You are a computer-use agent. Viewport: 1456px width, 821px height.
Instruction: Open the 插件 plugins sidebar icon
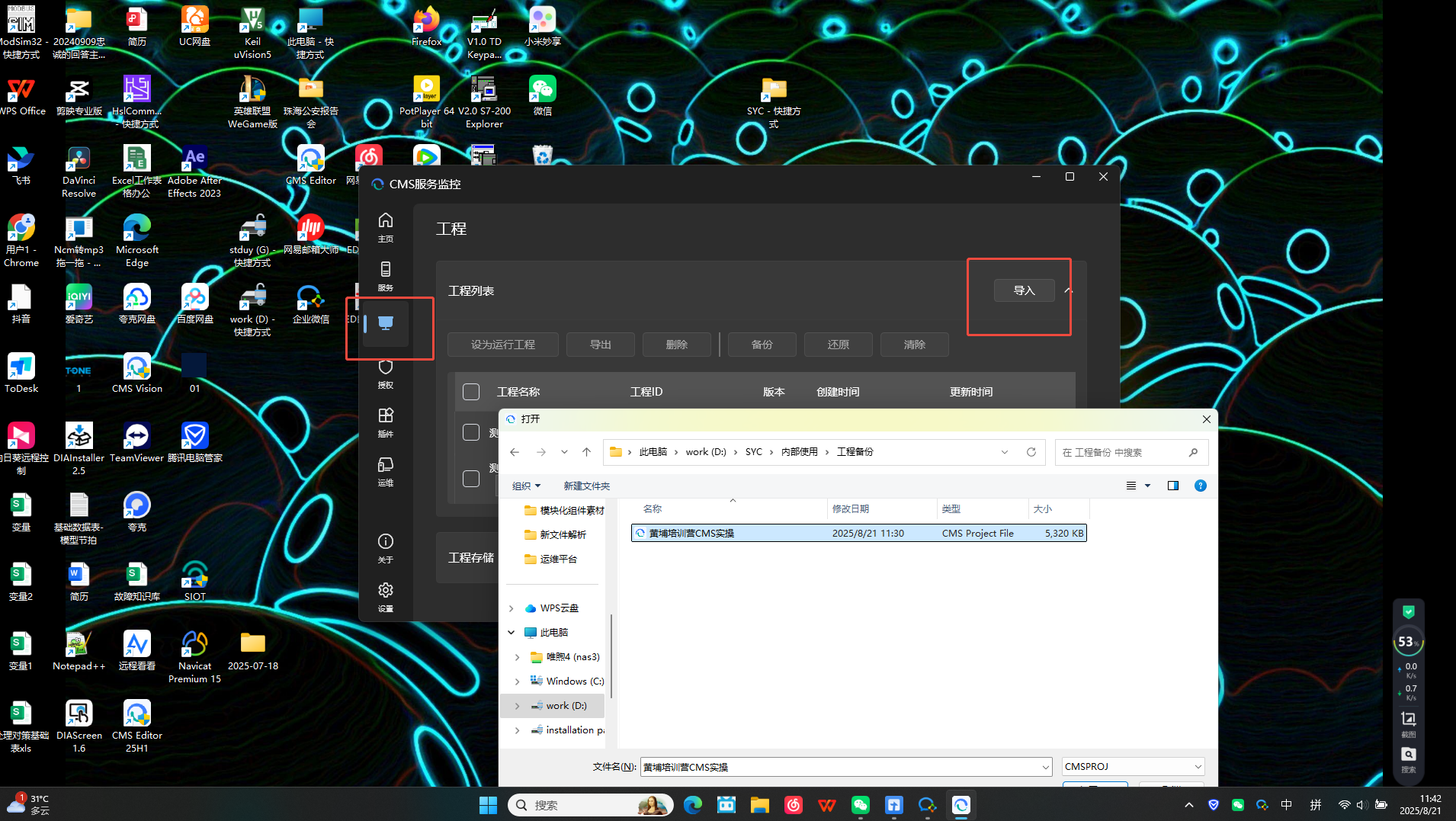pos(386,422)
